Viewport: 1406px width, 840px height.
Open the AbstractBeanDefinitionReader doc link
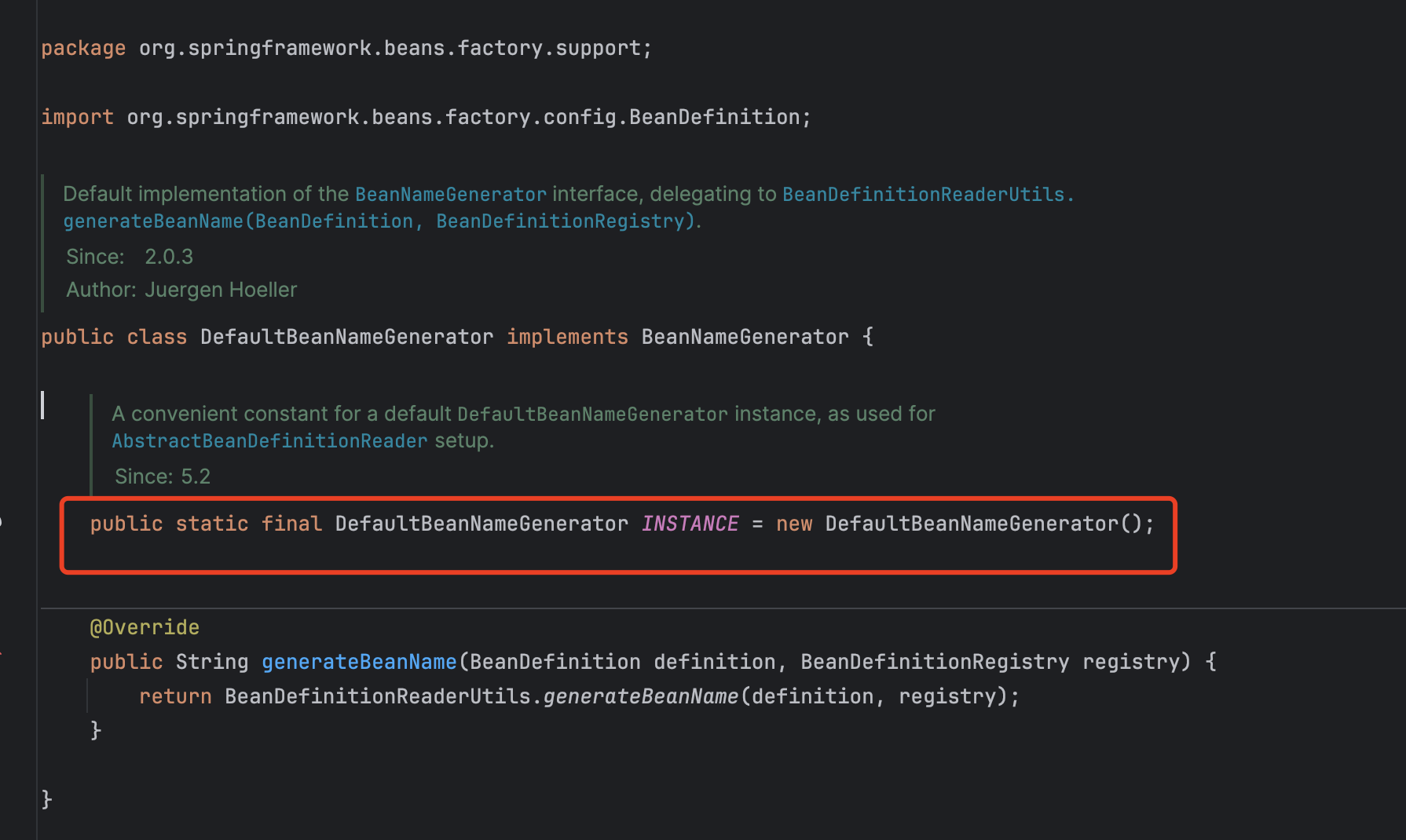point(269,441)
